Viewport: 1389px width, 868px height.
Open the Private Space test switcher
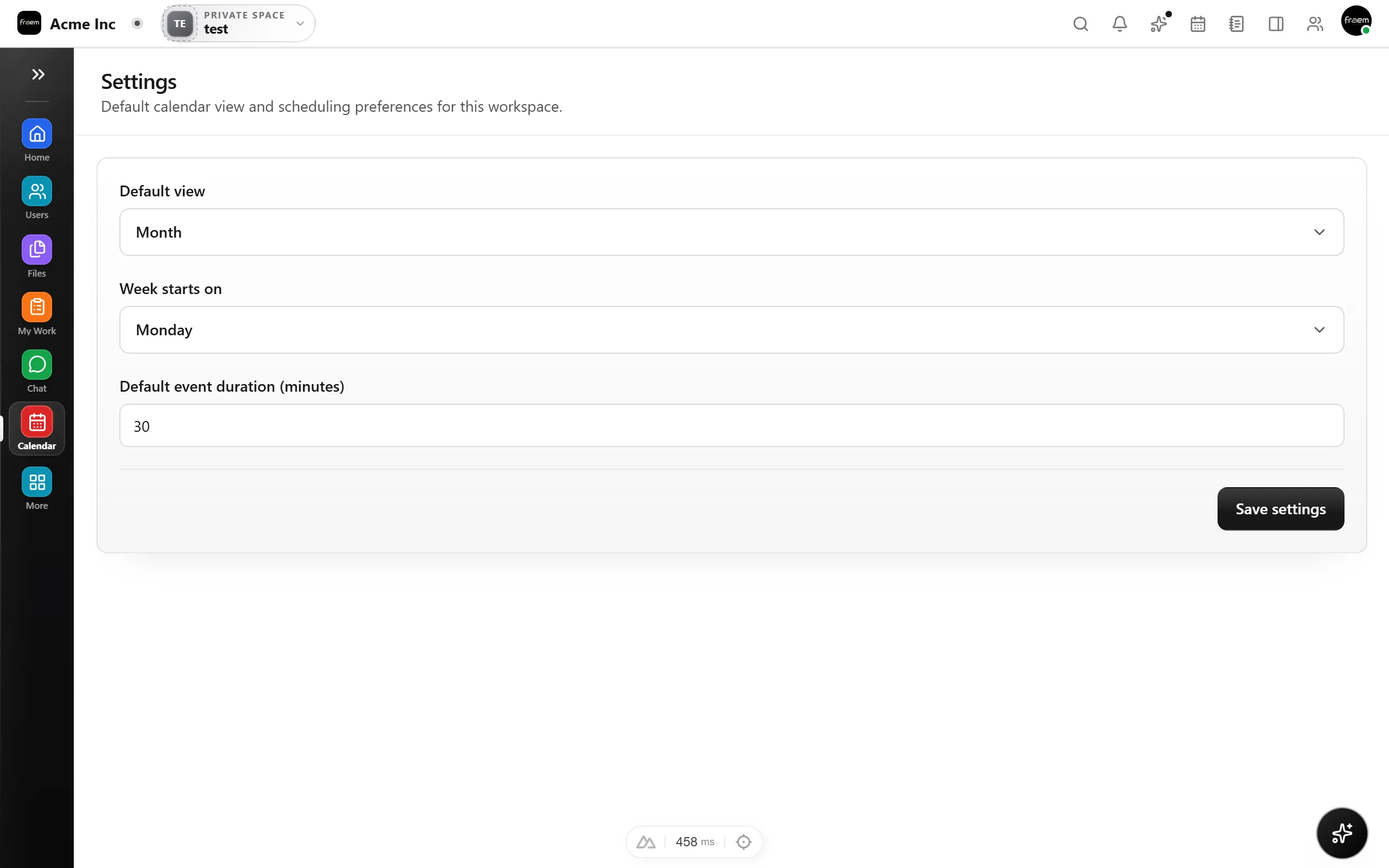pos(238,23)
